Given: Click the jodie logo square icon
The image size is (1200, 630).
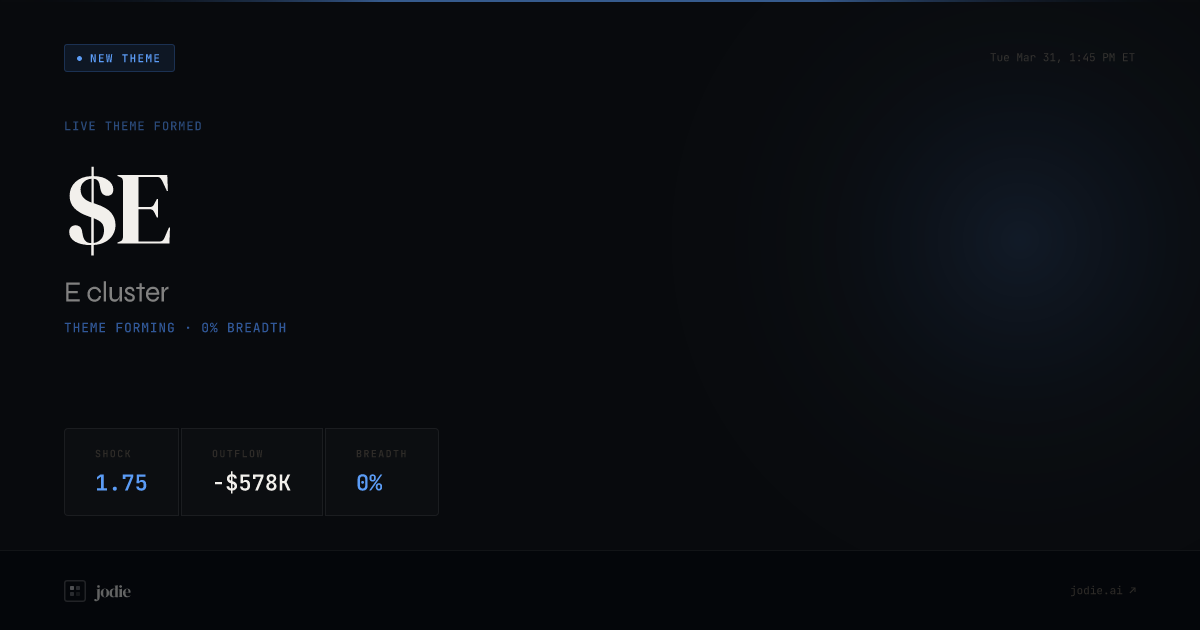Looking at the screenshot, I should pyautogui.click(x=75, y=591).
